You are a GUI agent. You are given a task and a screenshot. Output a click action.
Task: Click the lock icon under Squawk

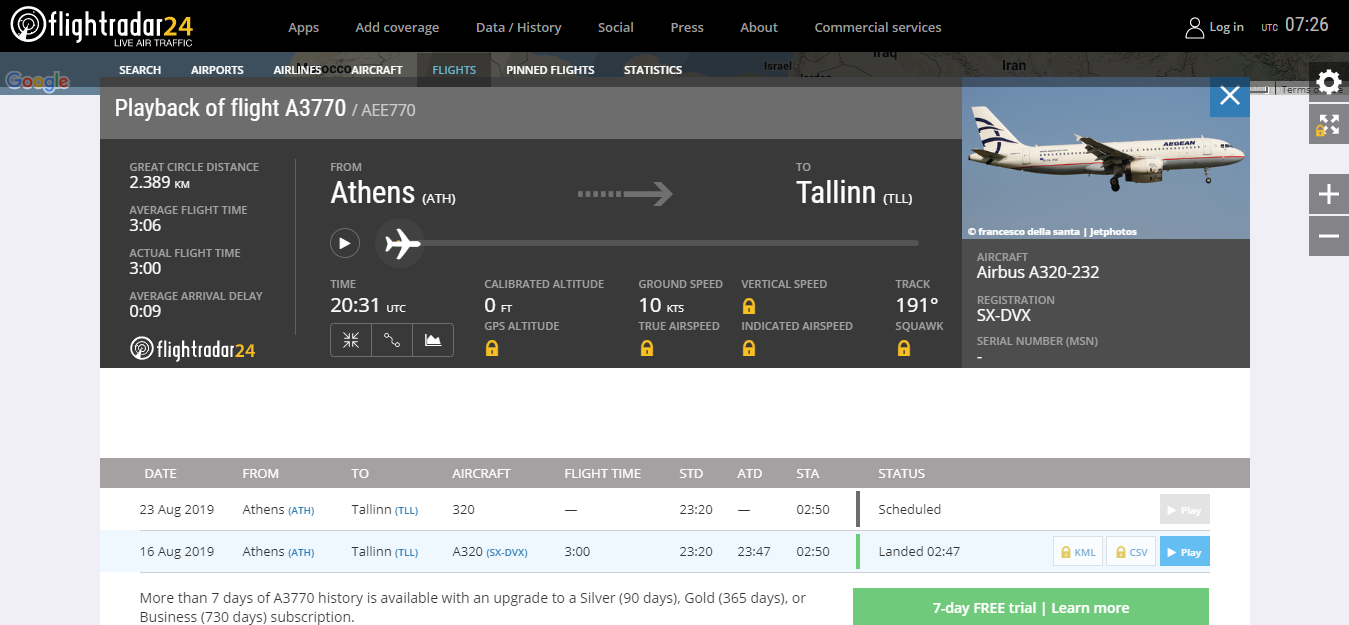coord(904,348)
